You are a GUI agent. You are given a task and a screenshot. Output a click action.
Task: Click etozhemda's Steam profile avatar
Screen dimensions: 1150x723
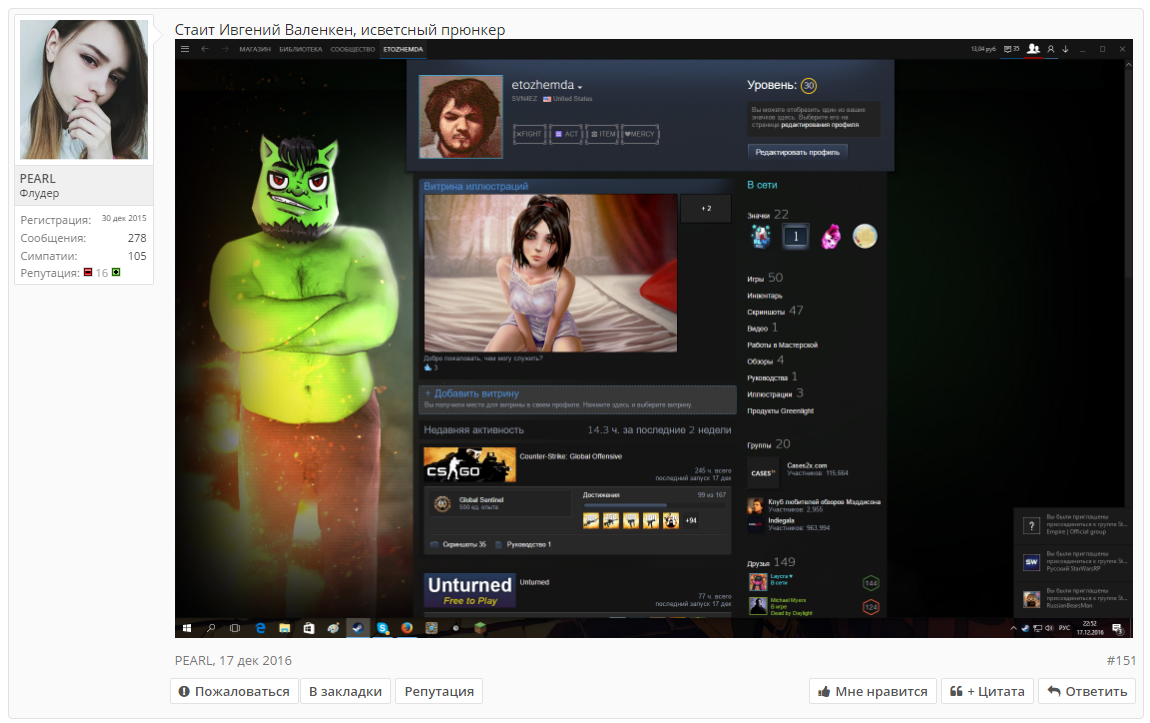pyautogui.click(x=461, y=117)
